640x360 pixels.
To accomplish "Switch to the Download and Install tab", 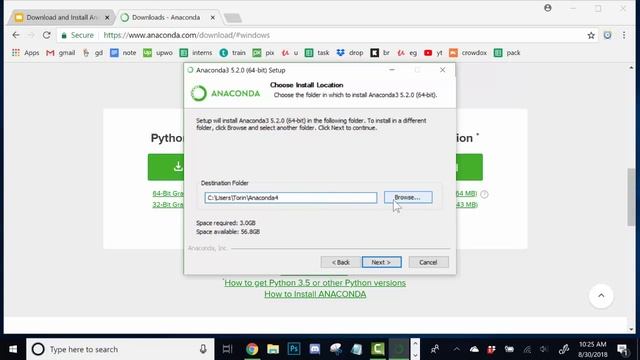I will pyautogui.click(x=61, y=17).
